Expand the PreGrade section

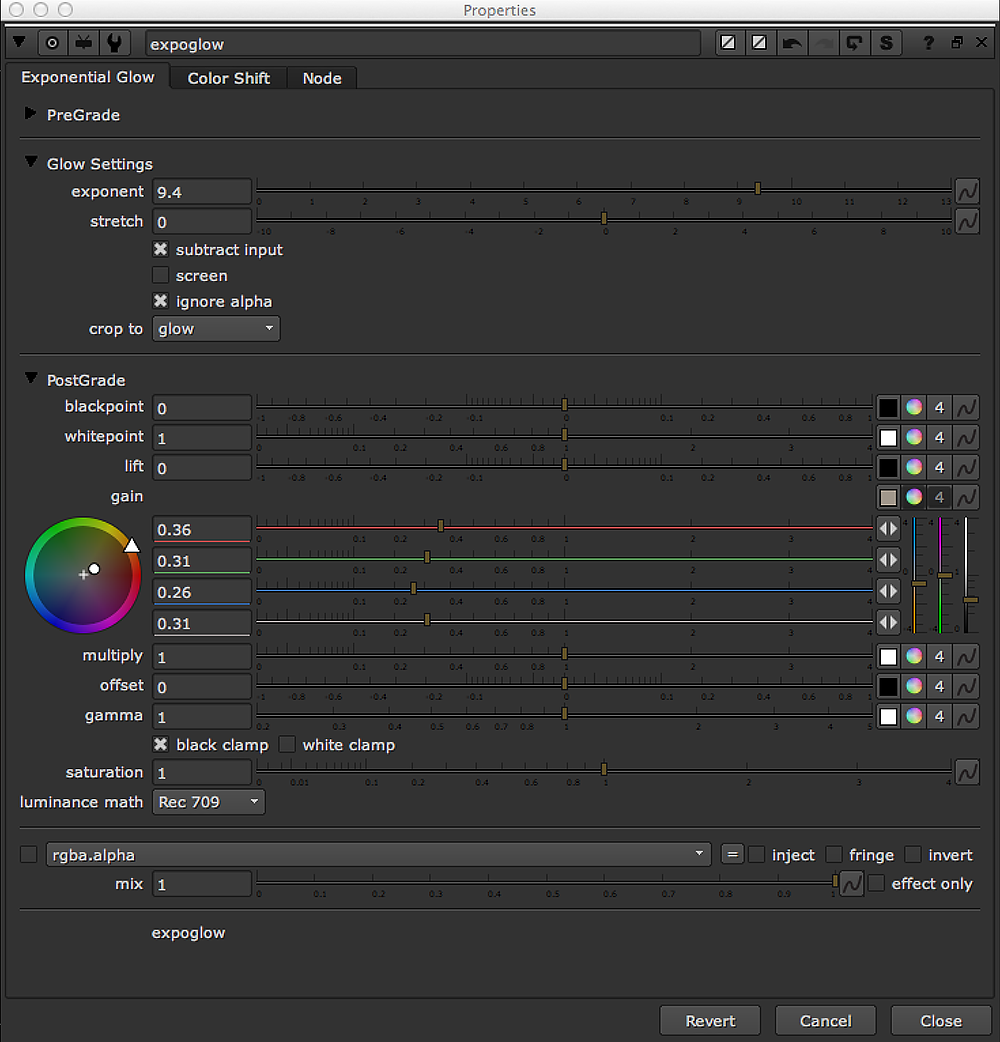click(30, 114)
